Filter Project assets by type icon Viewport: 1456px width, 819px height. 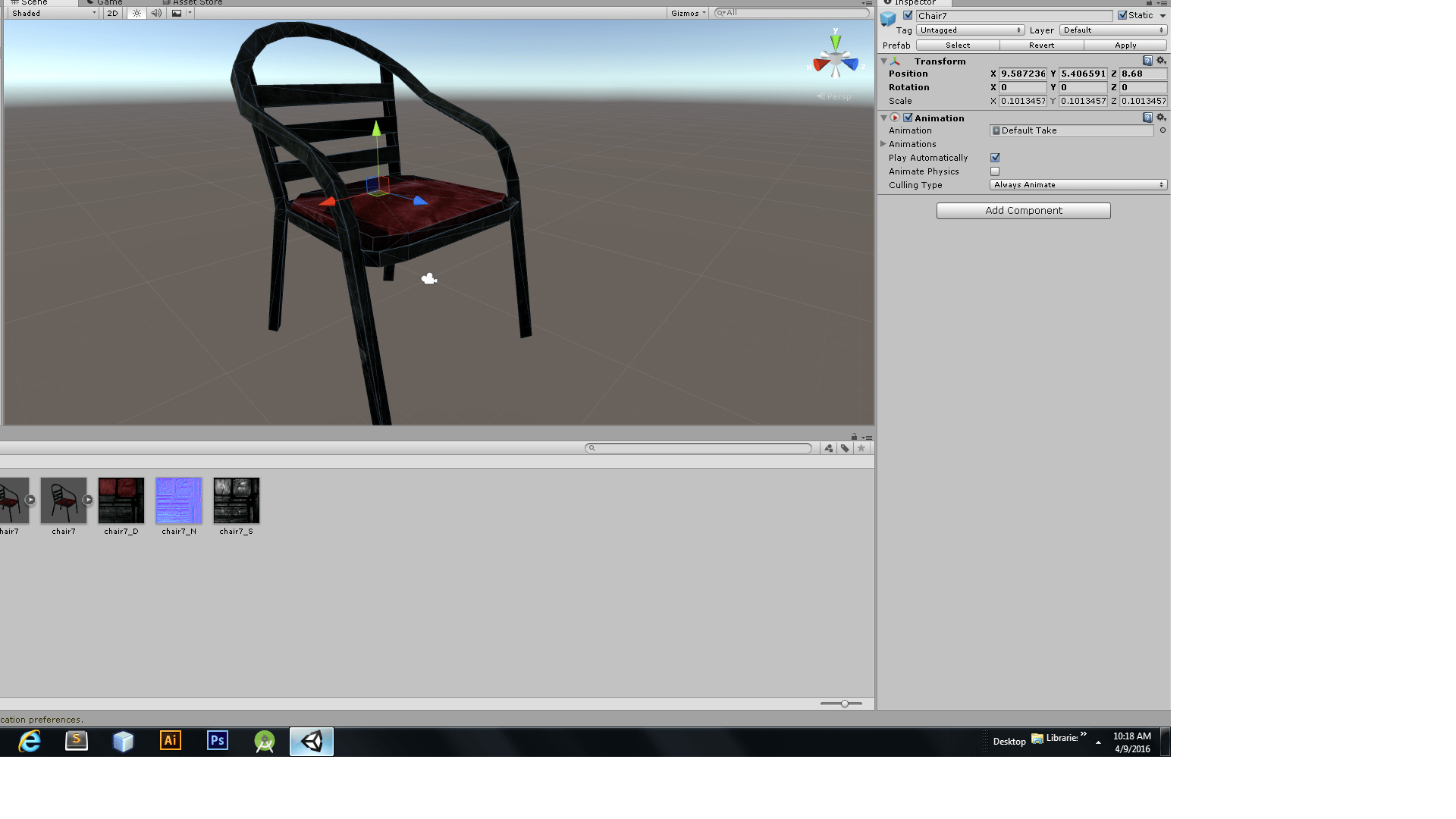[x=828, y=448]
